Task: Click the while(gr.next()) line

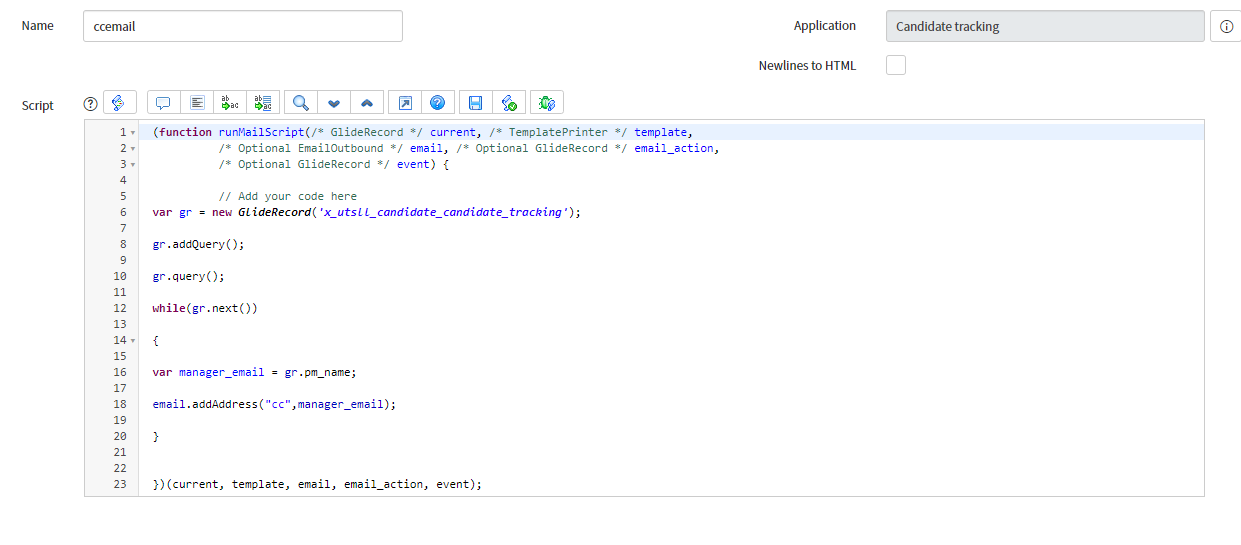Action: [x=205, y=308]
